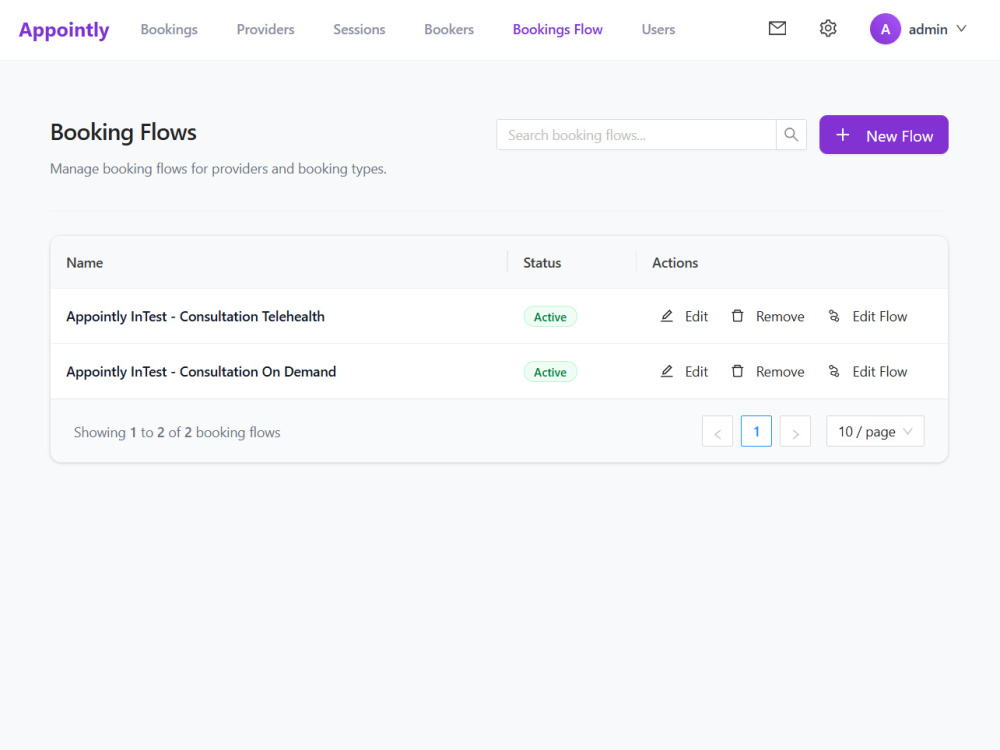1000x750 pixels.
Task: Select page 1 in pagination
Action: 756,432
